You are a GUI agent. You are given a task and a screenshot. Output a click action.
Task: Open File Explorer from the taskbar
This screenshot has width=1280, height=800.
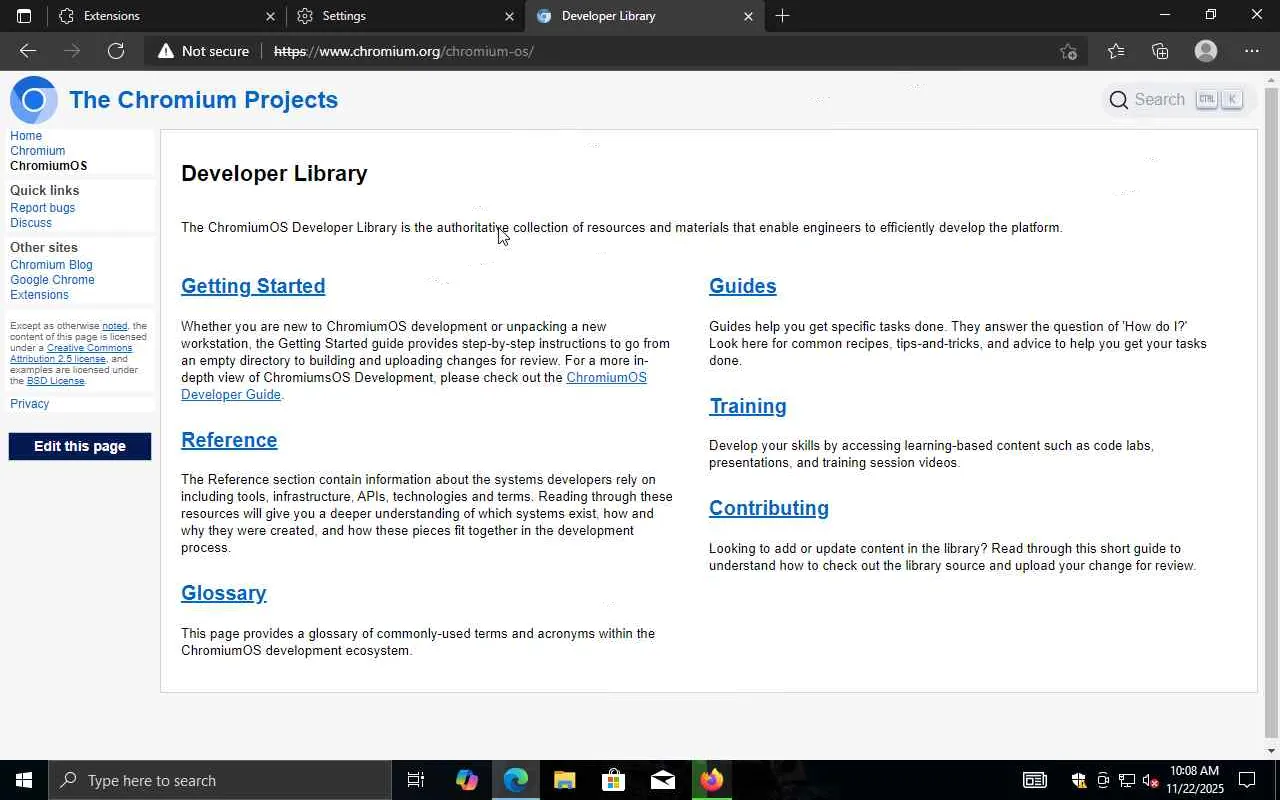pyautogui.click(x=564, y=780)
